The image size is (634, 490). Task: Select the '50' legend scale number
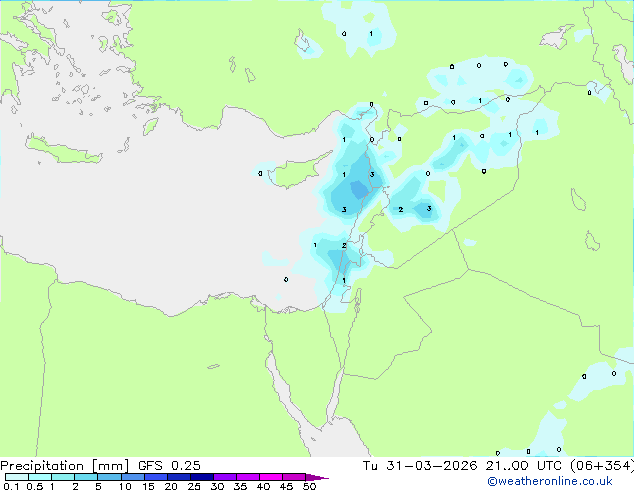[x=309, y=486]
